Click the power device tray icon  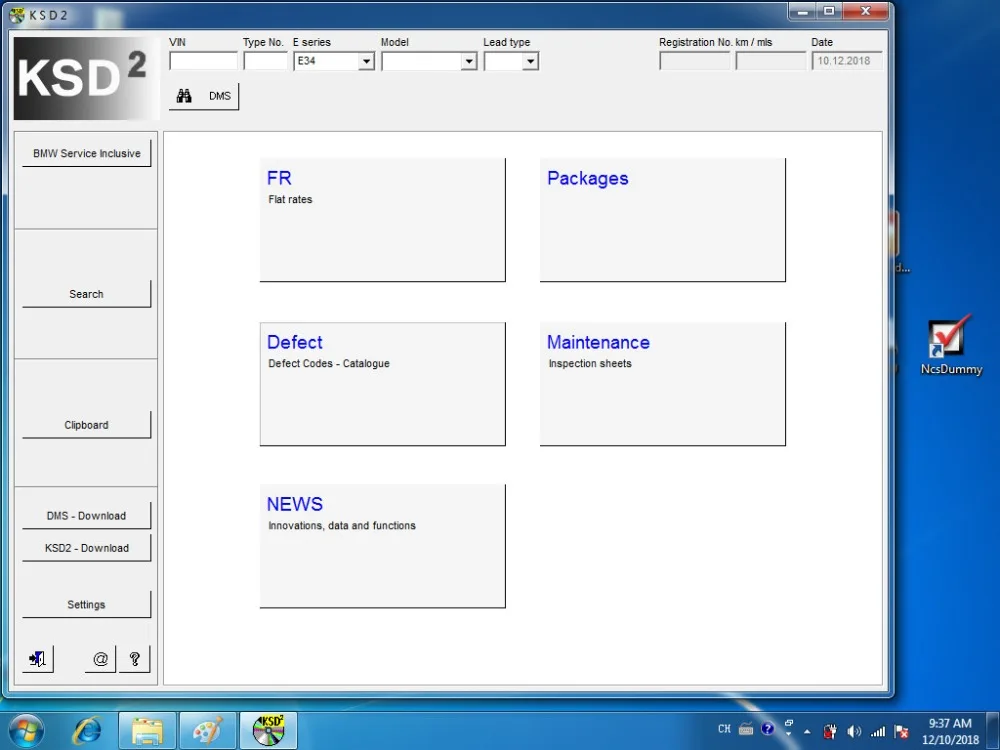point(830,732)
